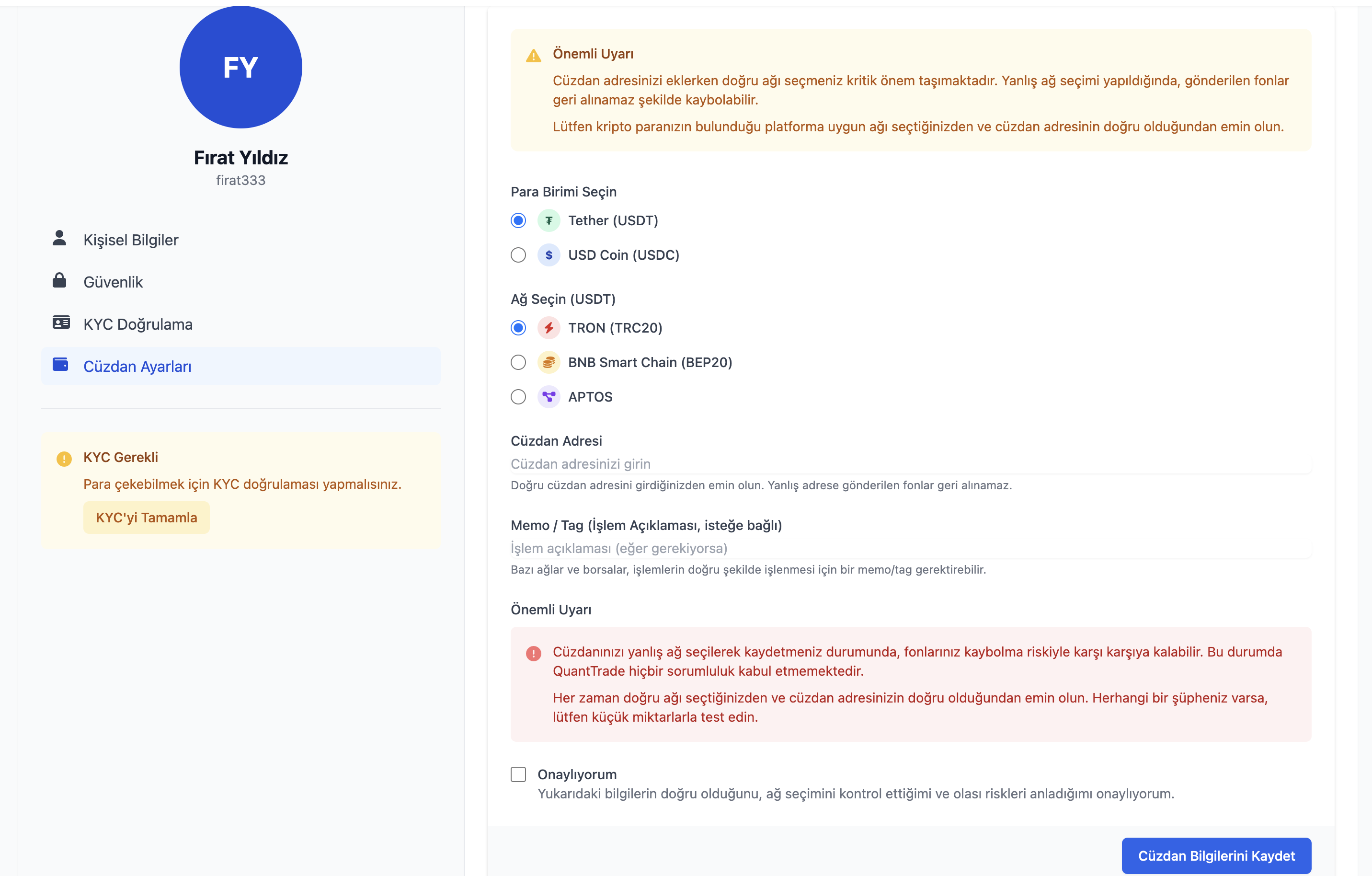Screen dimensions: 1372x876
Task: Click the BNB Smart Chain coins icon
Action: click(x=549, y=362)
